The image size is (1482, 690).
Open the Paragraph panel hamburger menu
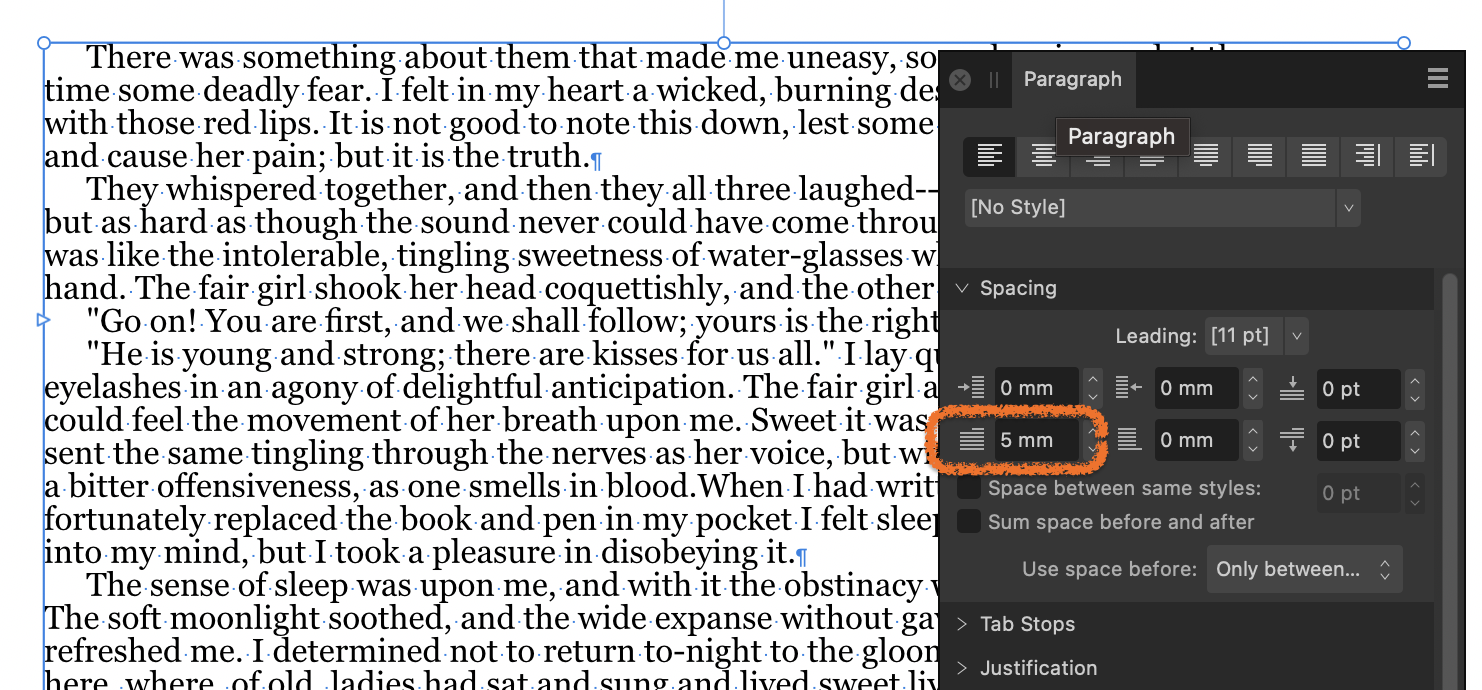click(x=1438, y=79)
